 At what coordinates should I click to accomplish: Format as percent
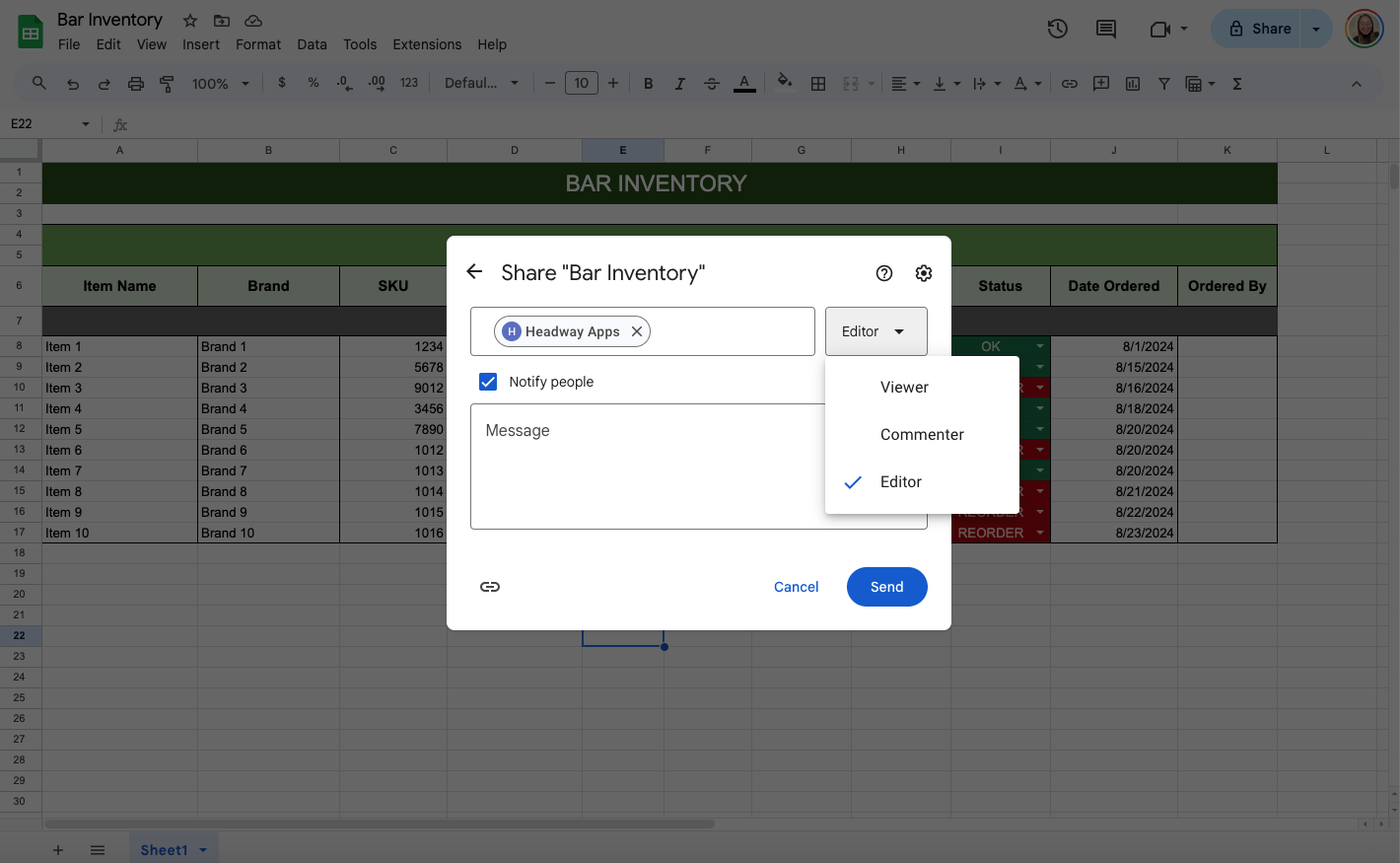(x=314, y=83)
